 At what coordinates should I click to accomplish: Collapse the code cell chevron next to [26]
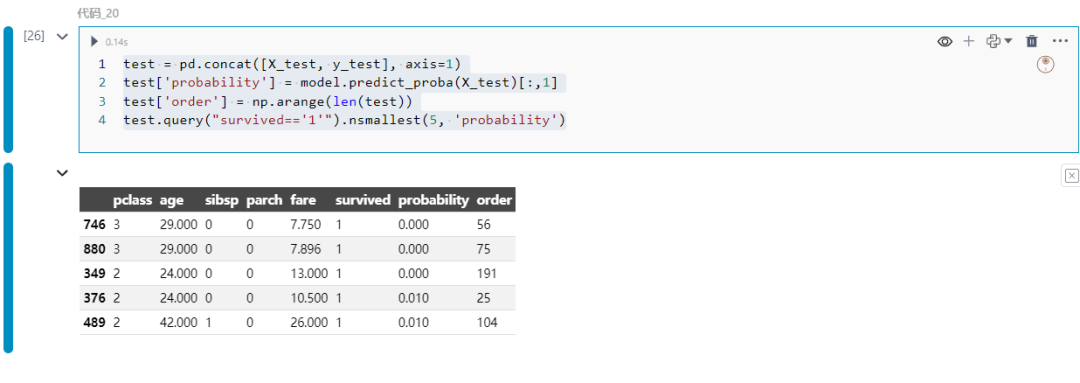[62, 37]
